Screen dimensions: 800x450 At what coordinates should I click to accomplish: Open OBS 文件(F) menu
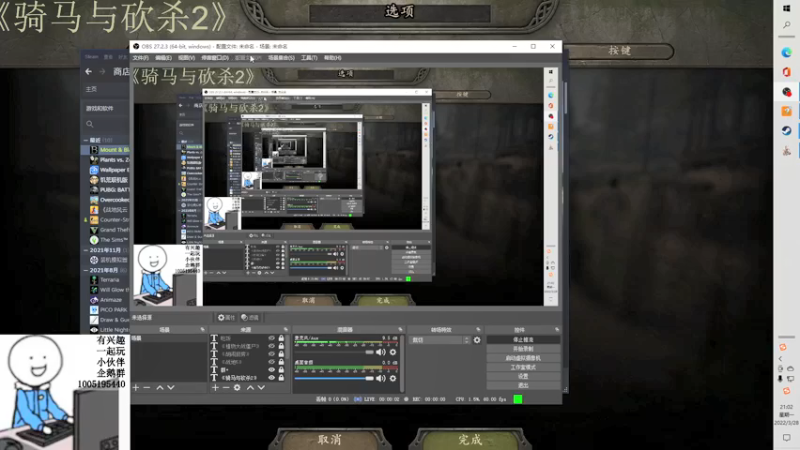point(141,58)
